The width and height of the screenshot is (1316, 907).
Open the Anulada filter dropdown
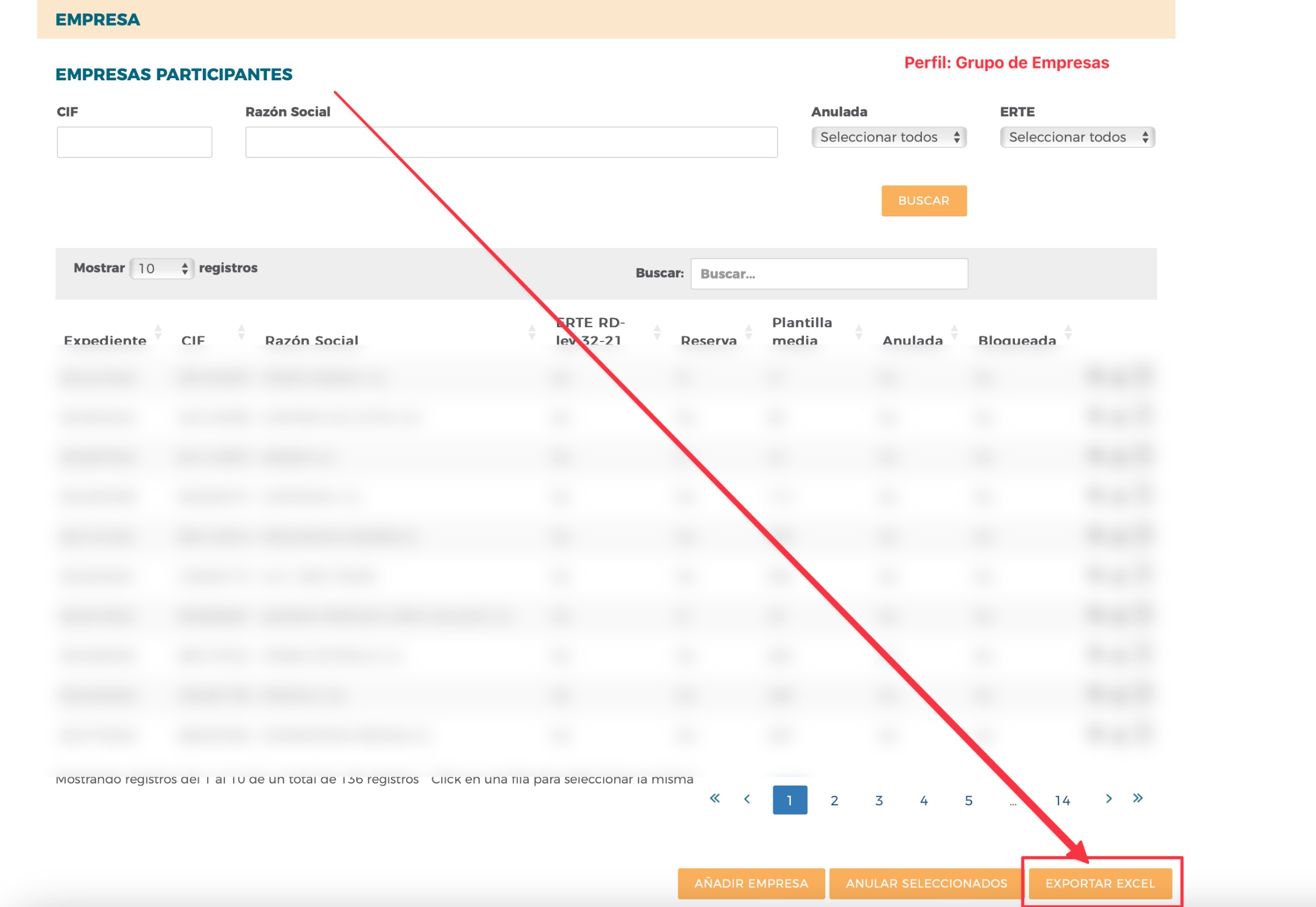tap(889, 137)
